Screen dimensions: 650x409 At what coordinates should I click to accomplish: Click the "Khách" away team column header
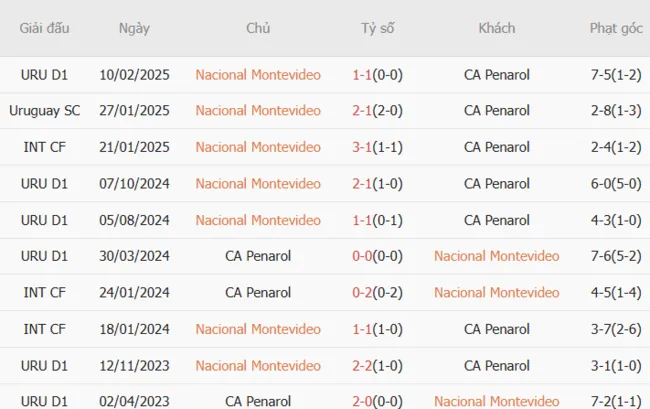point(497,28)
